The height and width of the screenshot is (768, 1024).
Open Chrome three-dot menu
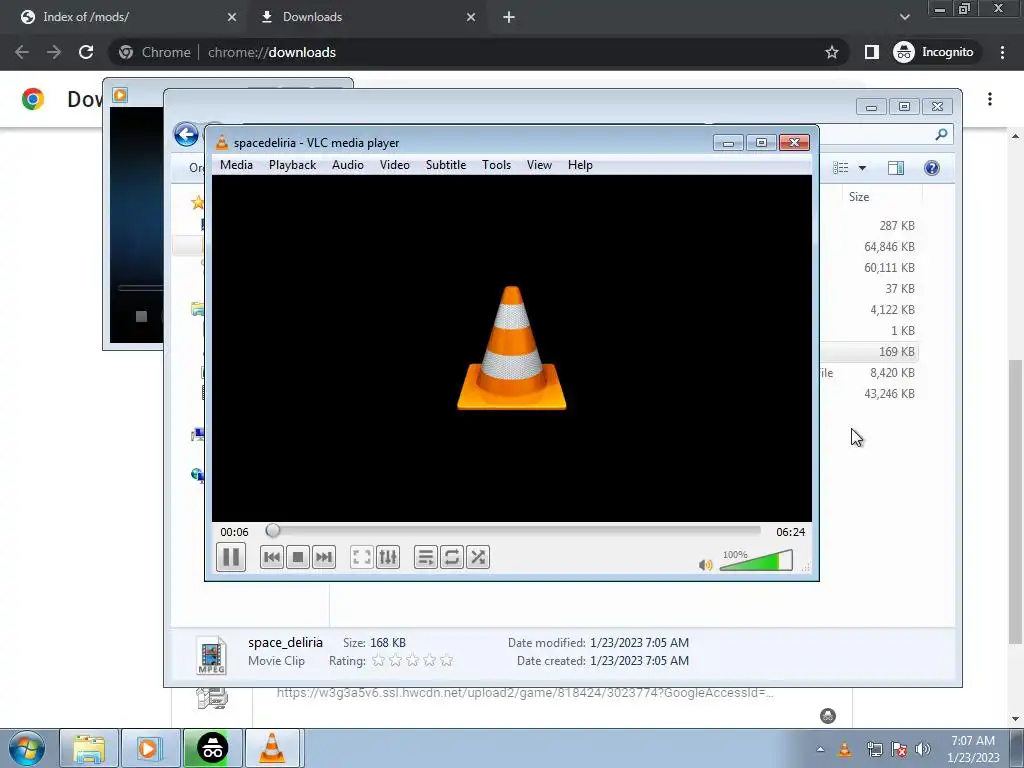[x=1002, y=52]
